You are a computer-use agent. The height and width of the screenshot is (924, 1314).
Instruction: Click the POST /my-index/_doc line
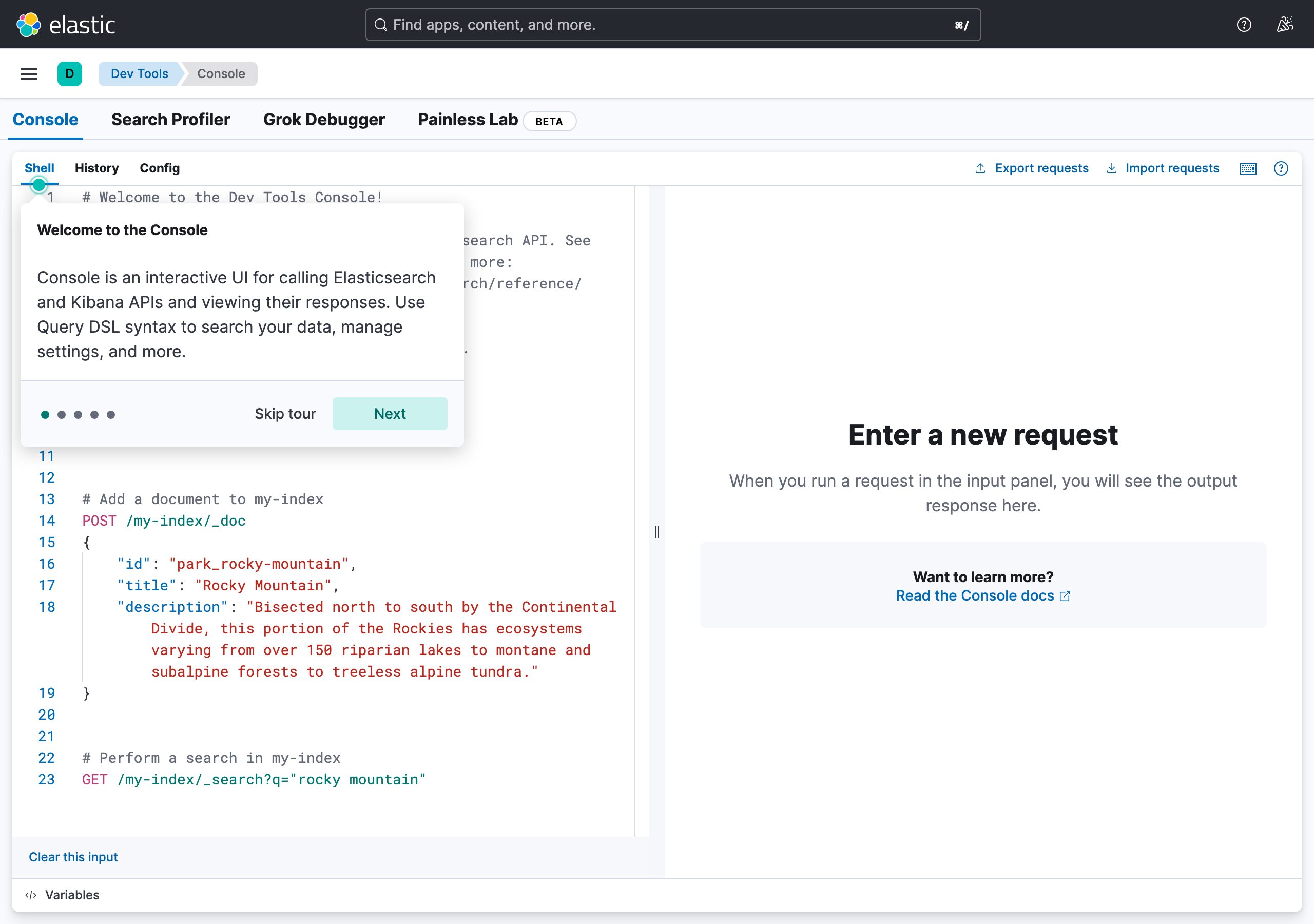[x=164, y=521]
